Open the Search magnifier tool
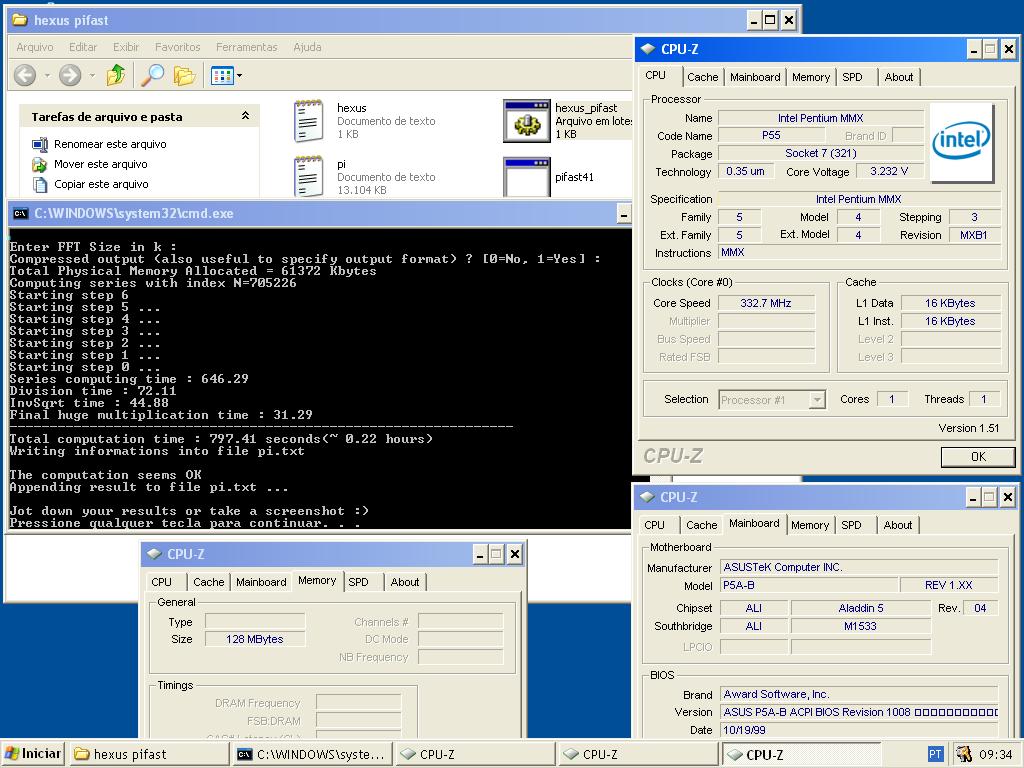1024x768 pixels. (x=152, y=75)
